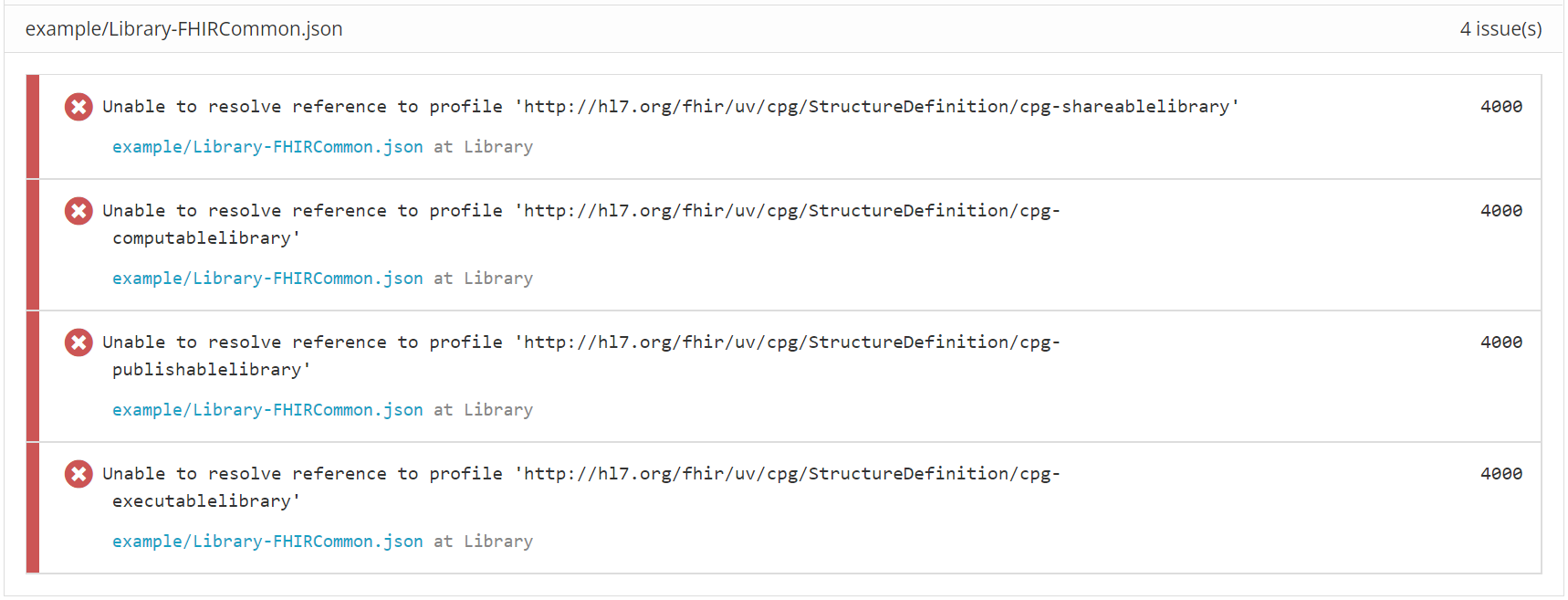This screenshot has width=1568, height=600.
Task: Select error code 4000 on shareablelibrary row
Action: (x=1501, y=107)
